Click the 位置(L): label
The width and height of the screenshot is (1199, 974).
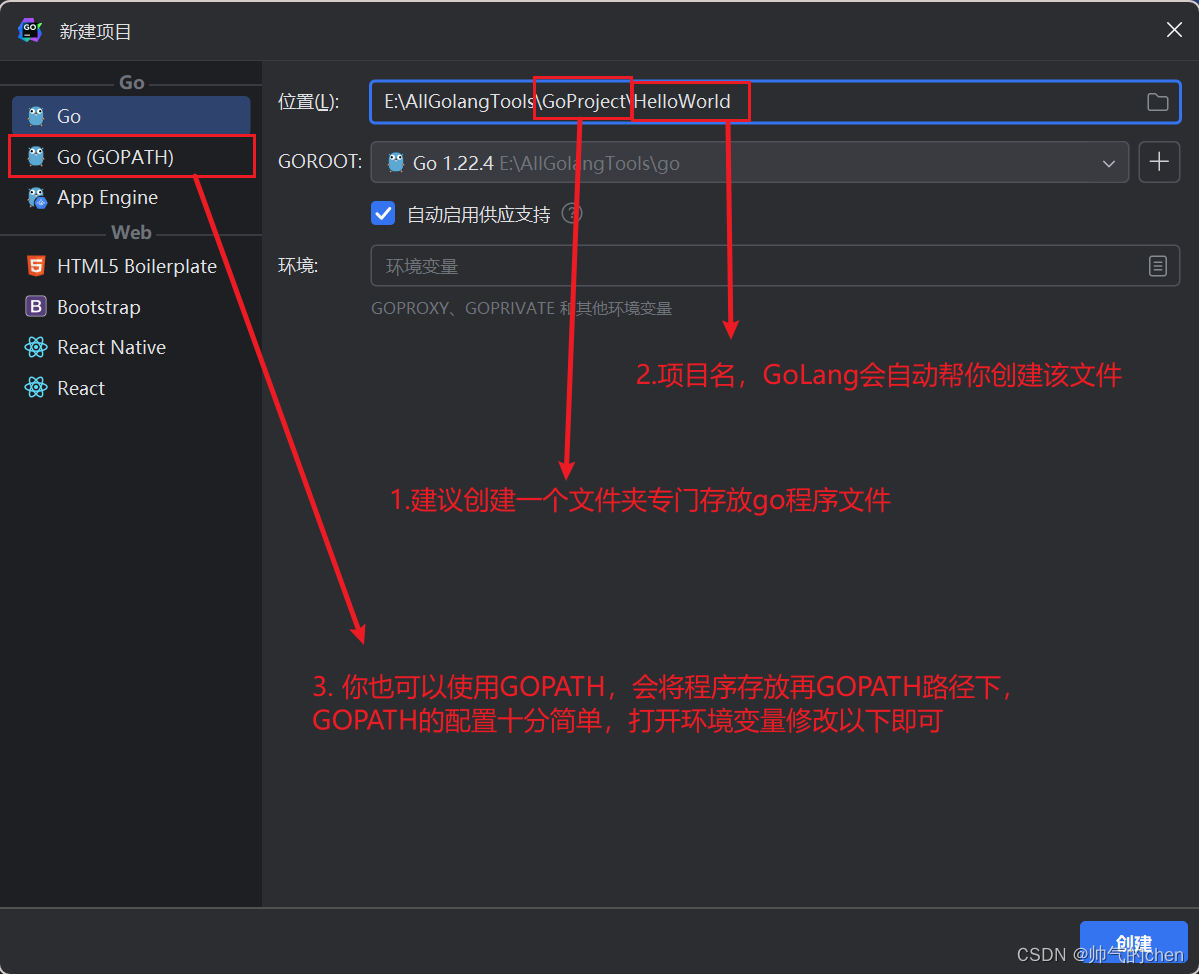click(309, 102)
